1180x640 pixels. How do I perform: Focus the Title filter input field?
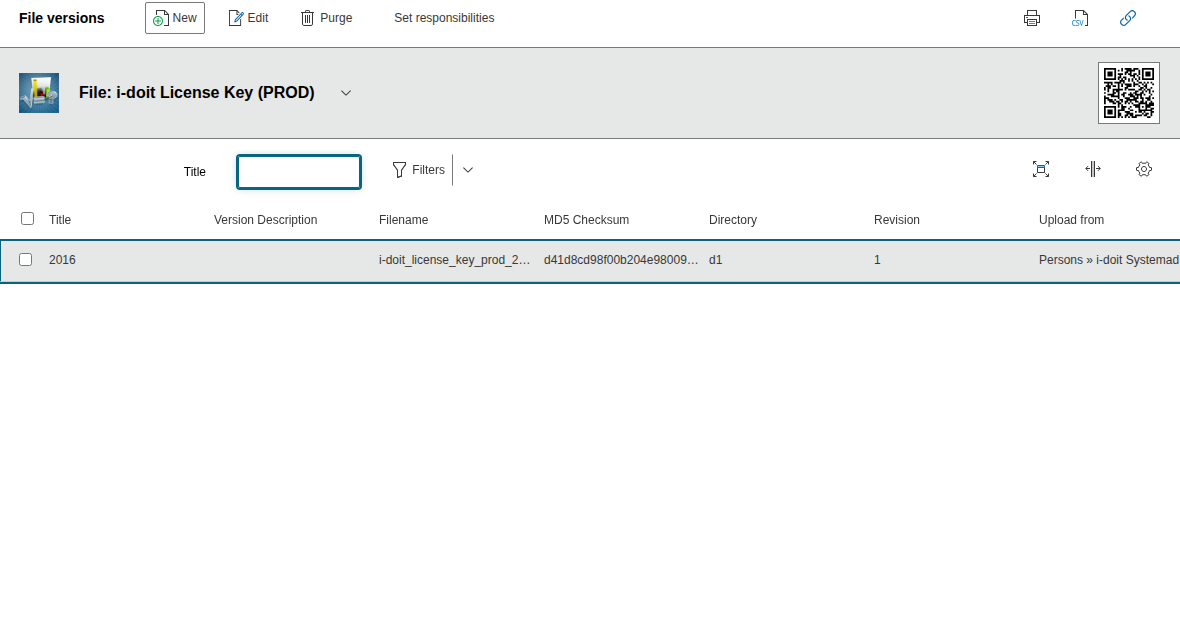coord(299,172)
